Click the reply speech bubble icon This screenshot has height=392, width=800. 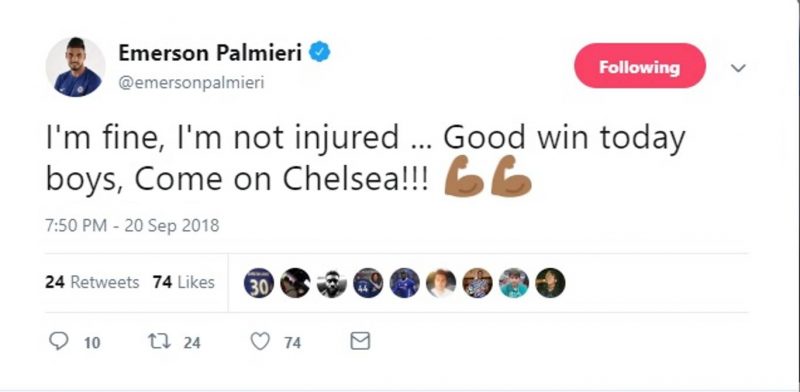pyautogui.click(x=59, y=341)
